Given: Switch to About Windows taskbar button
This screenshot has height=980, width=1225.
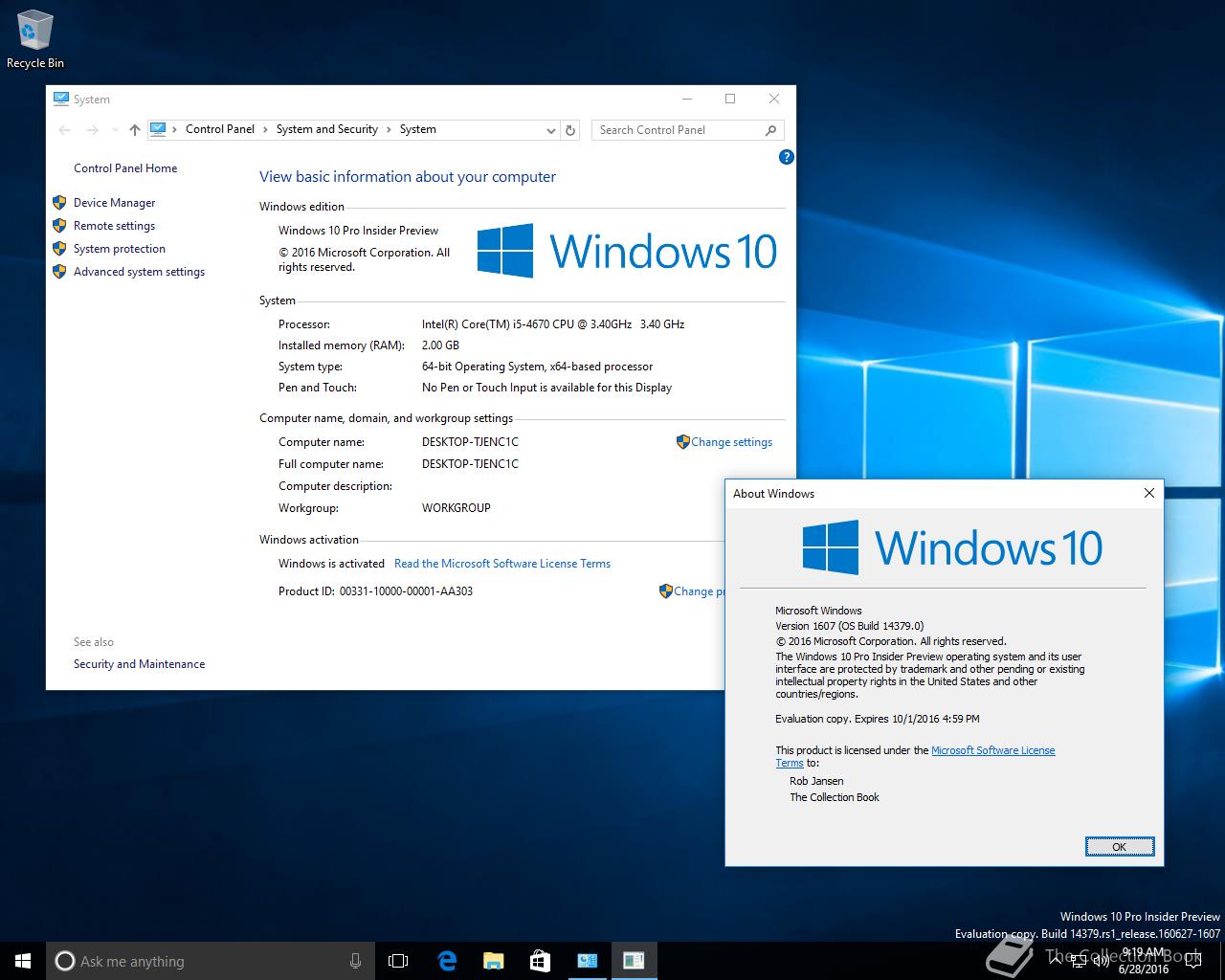Looking at the screenshot, I should tap(634, 961).
